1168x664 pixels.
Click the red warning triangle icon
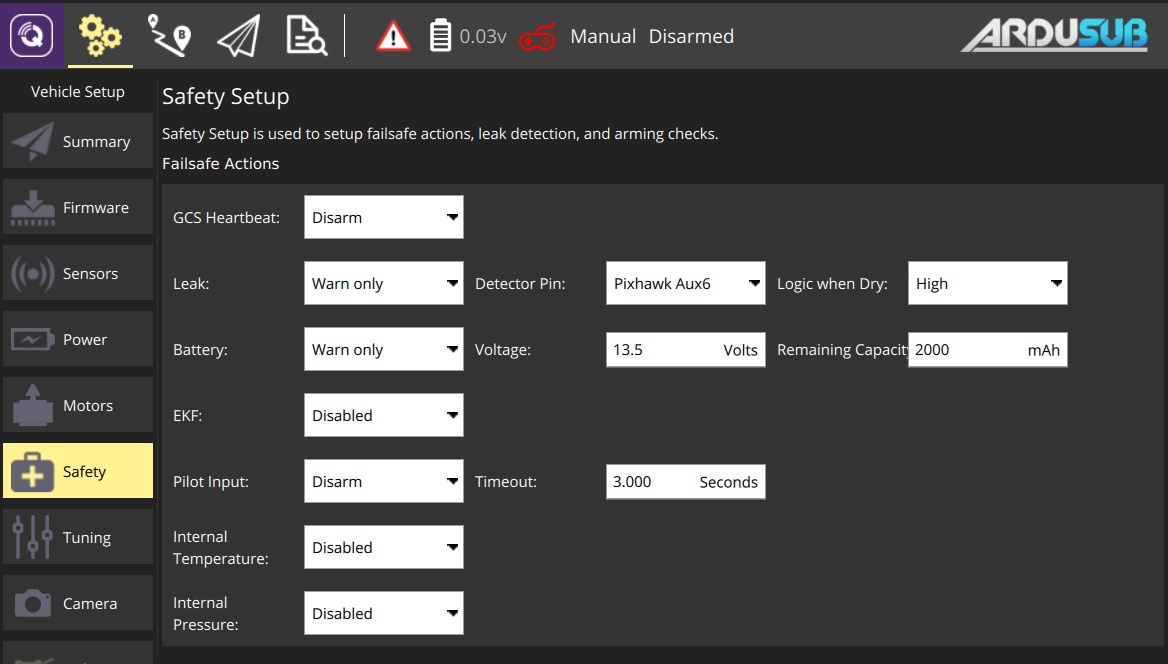393,36
